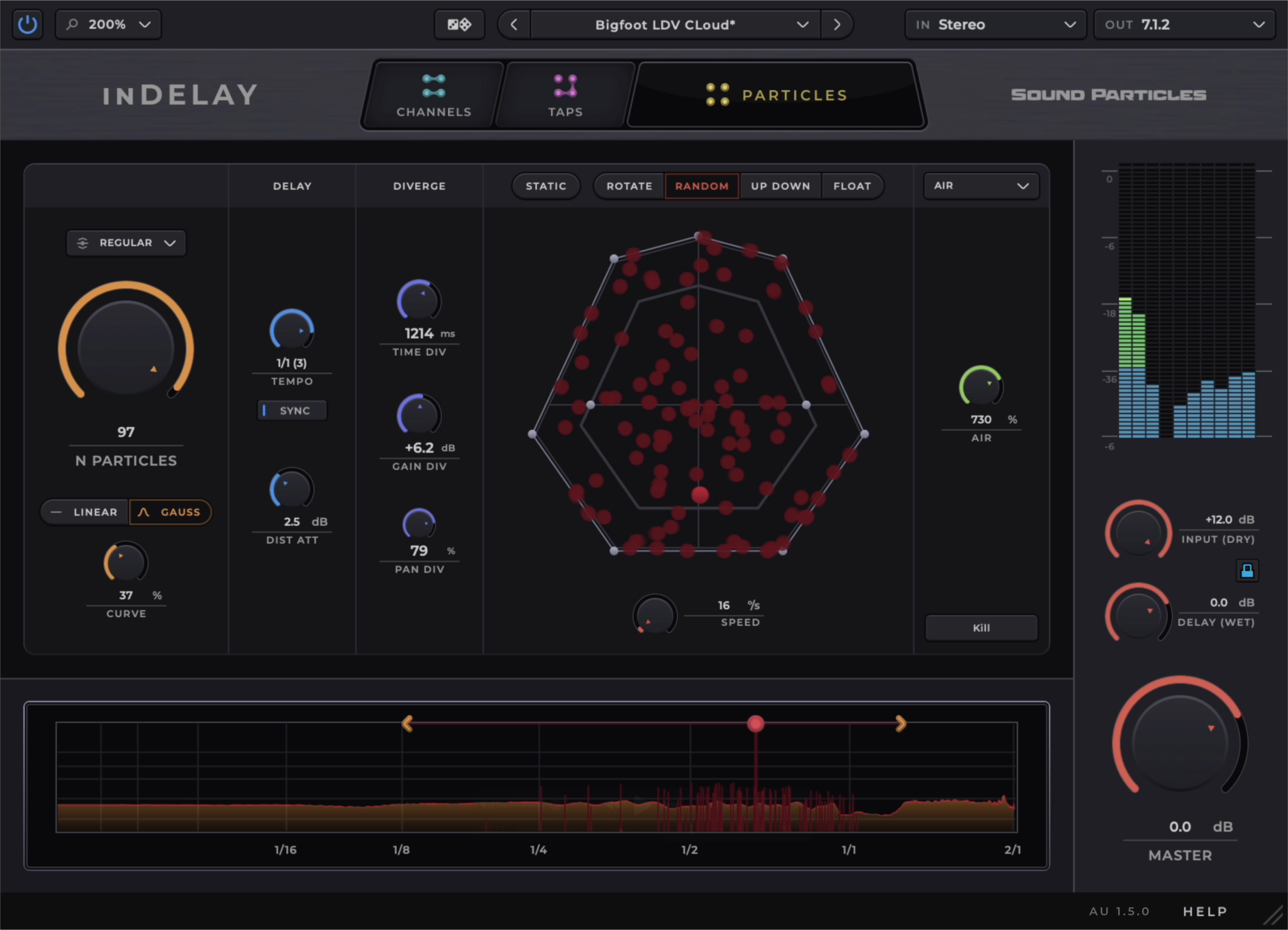Click the bright red particle in hexagon
Viewport: 1288px width, 930px height.
700,495
